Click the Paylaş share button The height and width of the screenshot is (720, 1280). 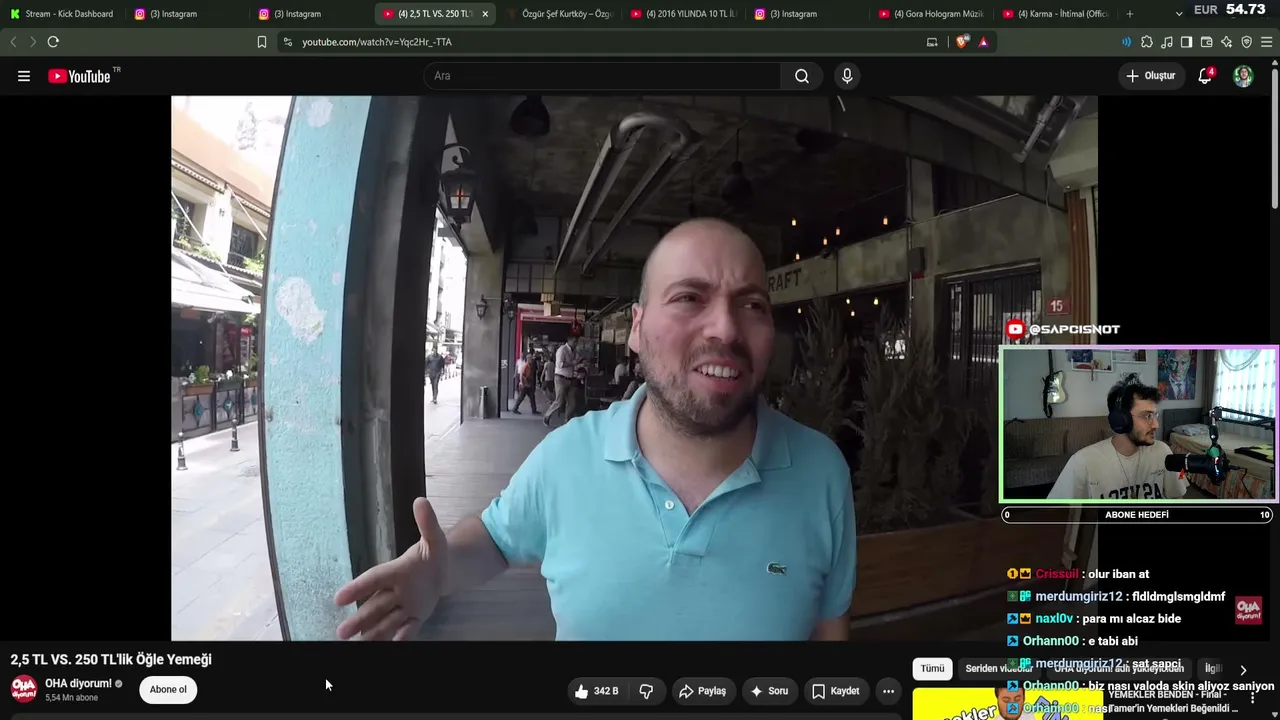coord(703,691)
